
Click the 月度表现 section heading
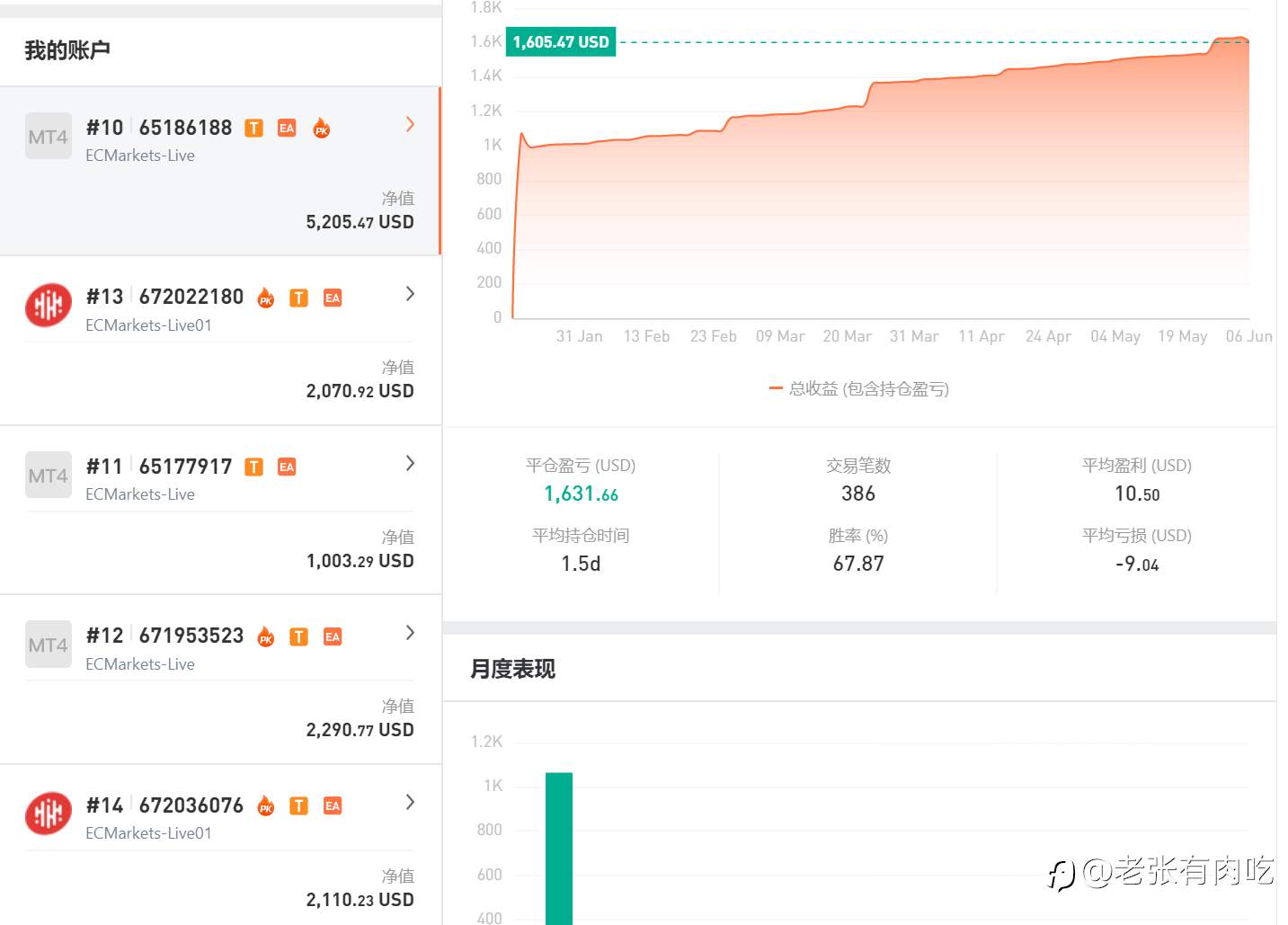513,669
